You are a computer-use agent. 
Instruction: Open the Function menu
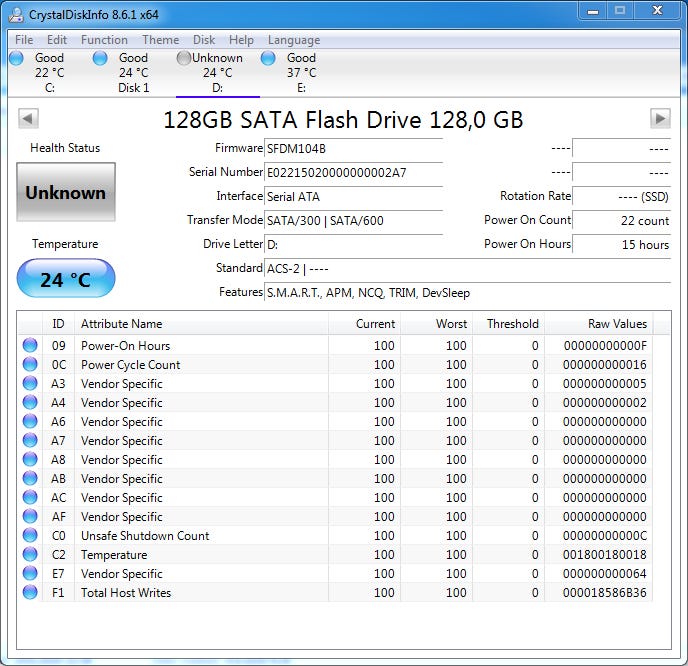tap(104, 40)
